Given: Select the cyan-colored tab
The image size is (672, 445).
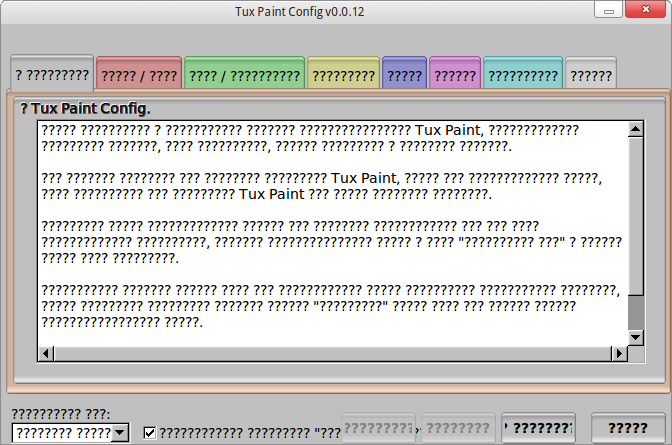Looking at the screenshot, I should [x=523, y=73].
